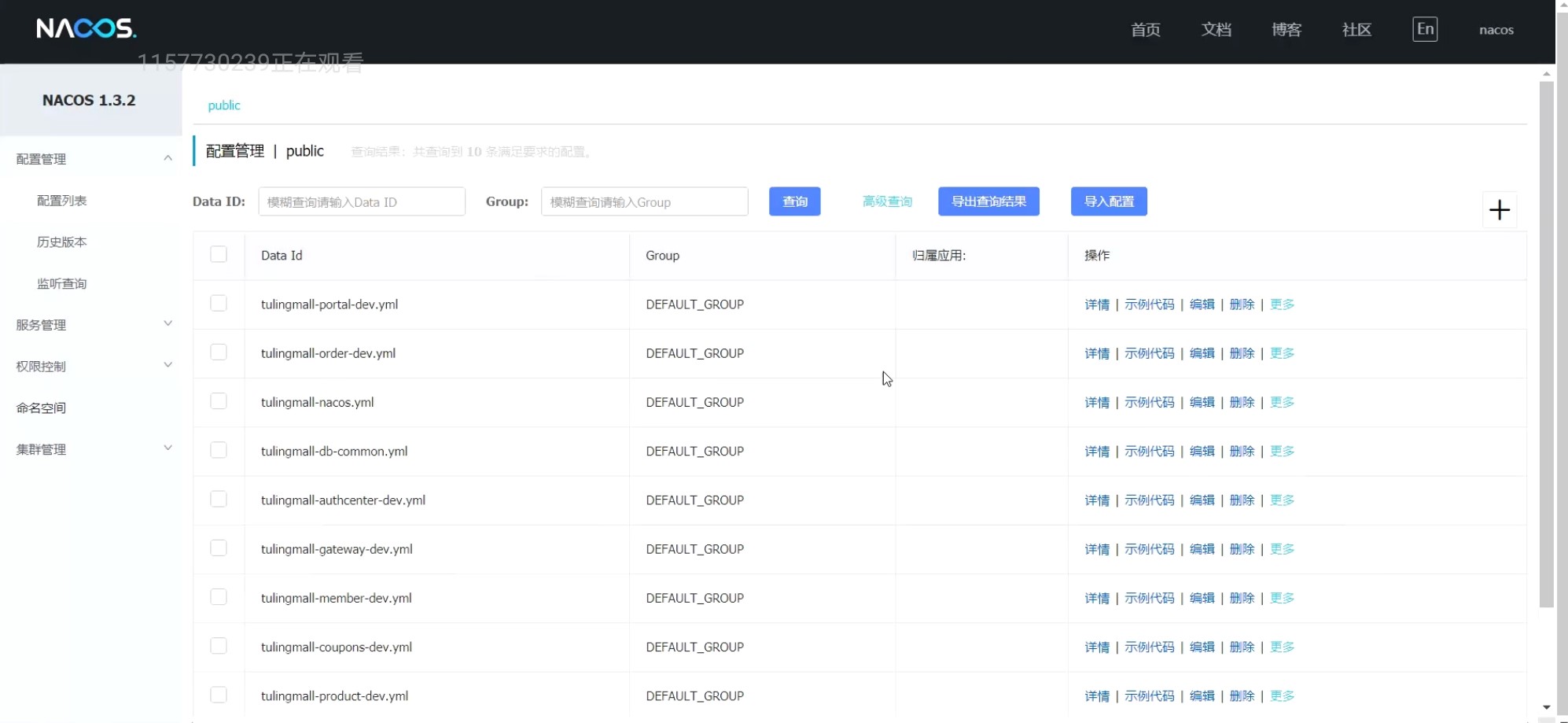Expand the 权限控制 sidebar section
The height and width of the screenshot is (723, 1568).
pos(167,365)
